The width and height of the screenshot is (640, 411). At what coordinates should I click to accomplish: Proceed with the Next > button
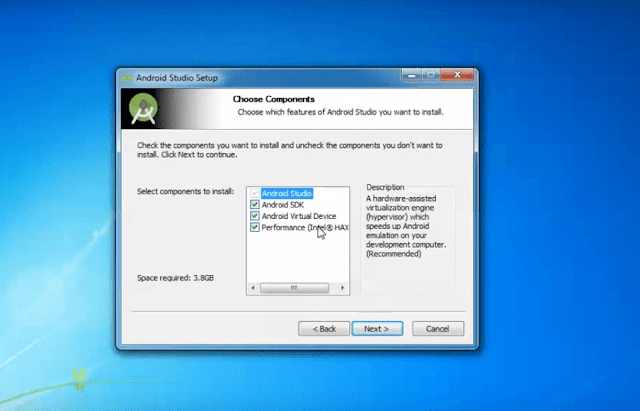tap(377, 329)
